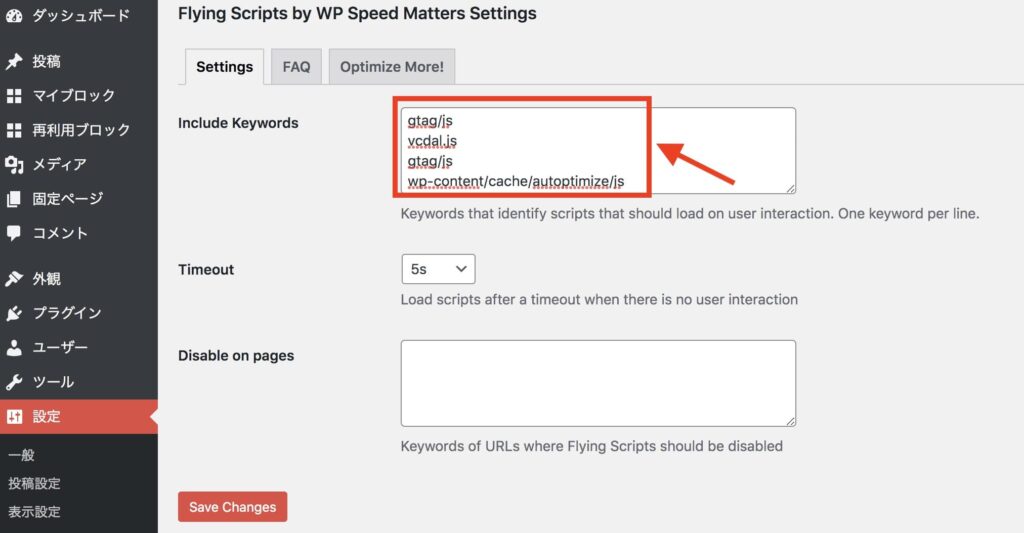This screenshot has height=533, width=1024.
Task: Open the プラグイン plug icon
Action: click(14, 314)
